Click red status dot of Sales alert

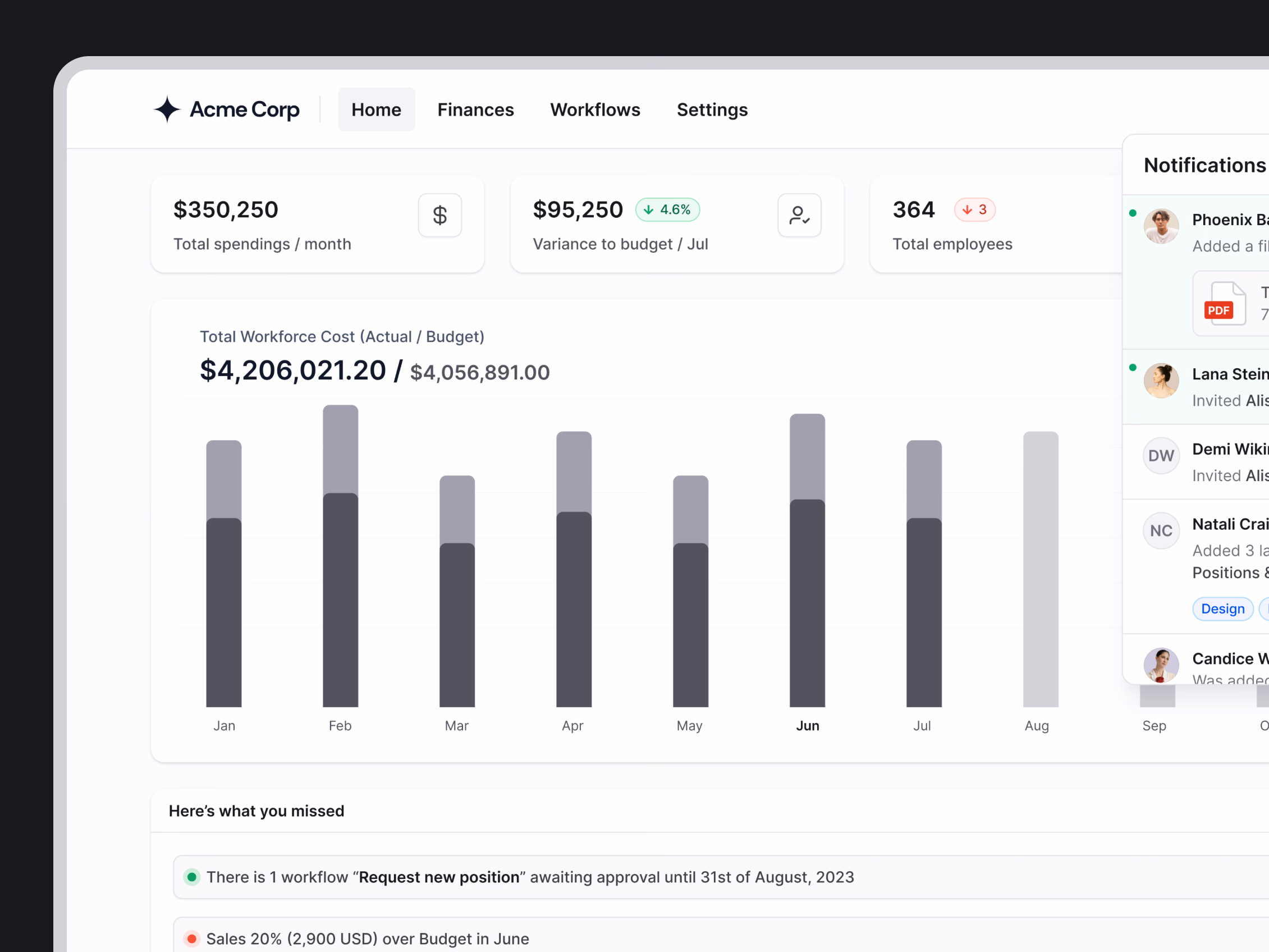(191, 939)
